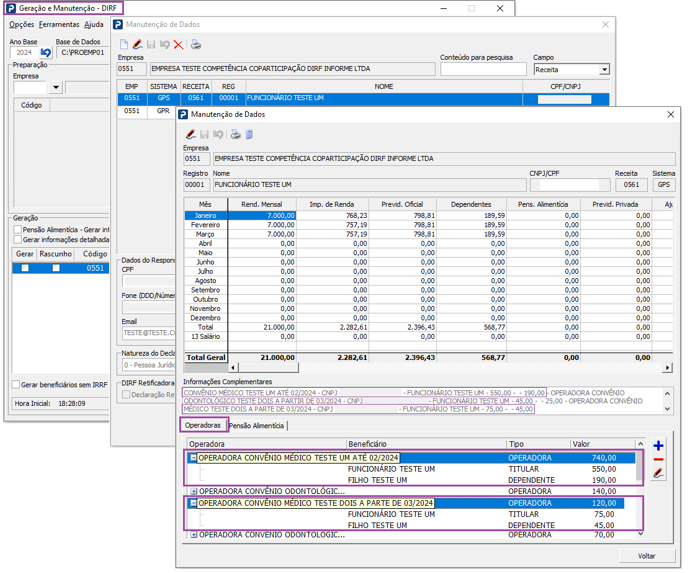The width and height of the screenshot is (691, 573).
Task: Open the Ferramentas menu
Action: [x=59, y=25]
